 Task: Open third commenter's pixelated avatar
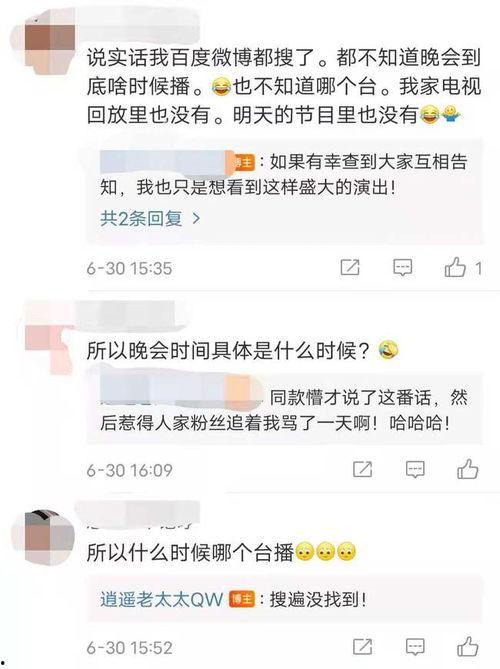pos(49,537)
